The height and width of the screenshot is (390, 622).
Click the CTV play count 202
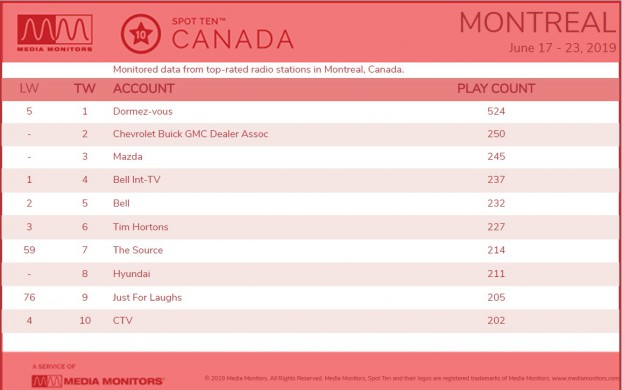tap(496, 321)
